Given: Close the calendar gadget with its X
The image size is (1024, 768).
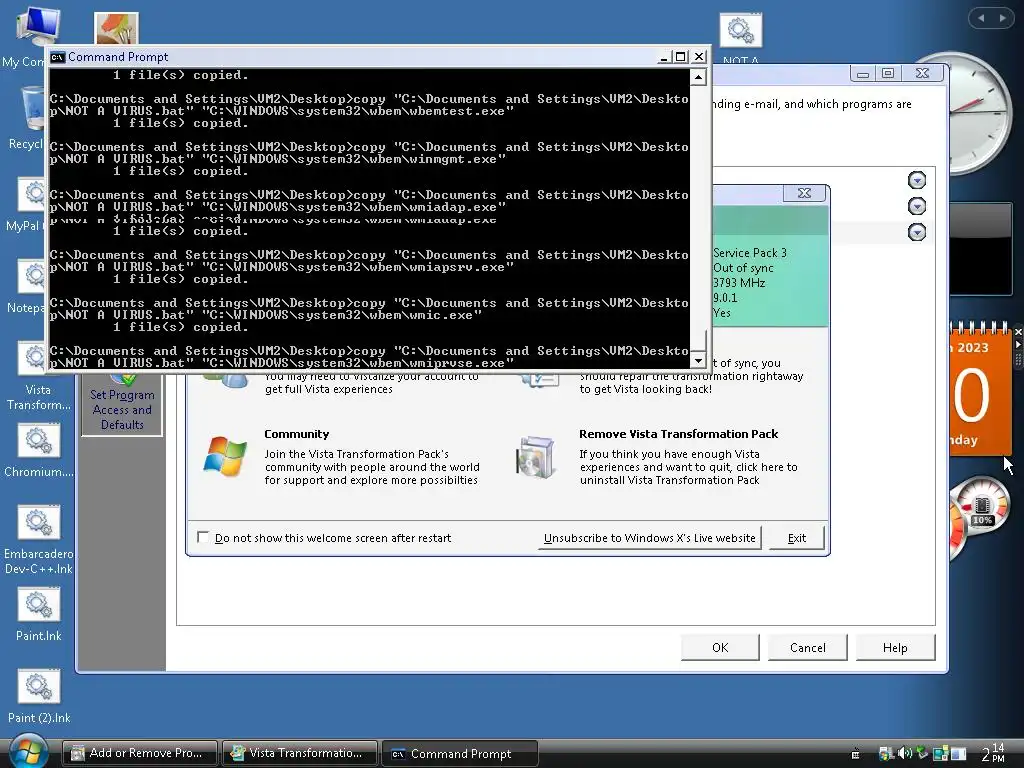Looking at the screenshot, I should 1017,332.
